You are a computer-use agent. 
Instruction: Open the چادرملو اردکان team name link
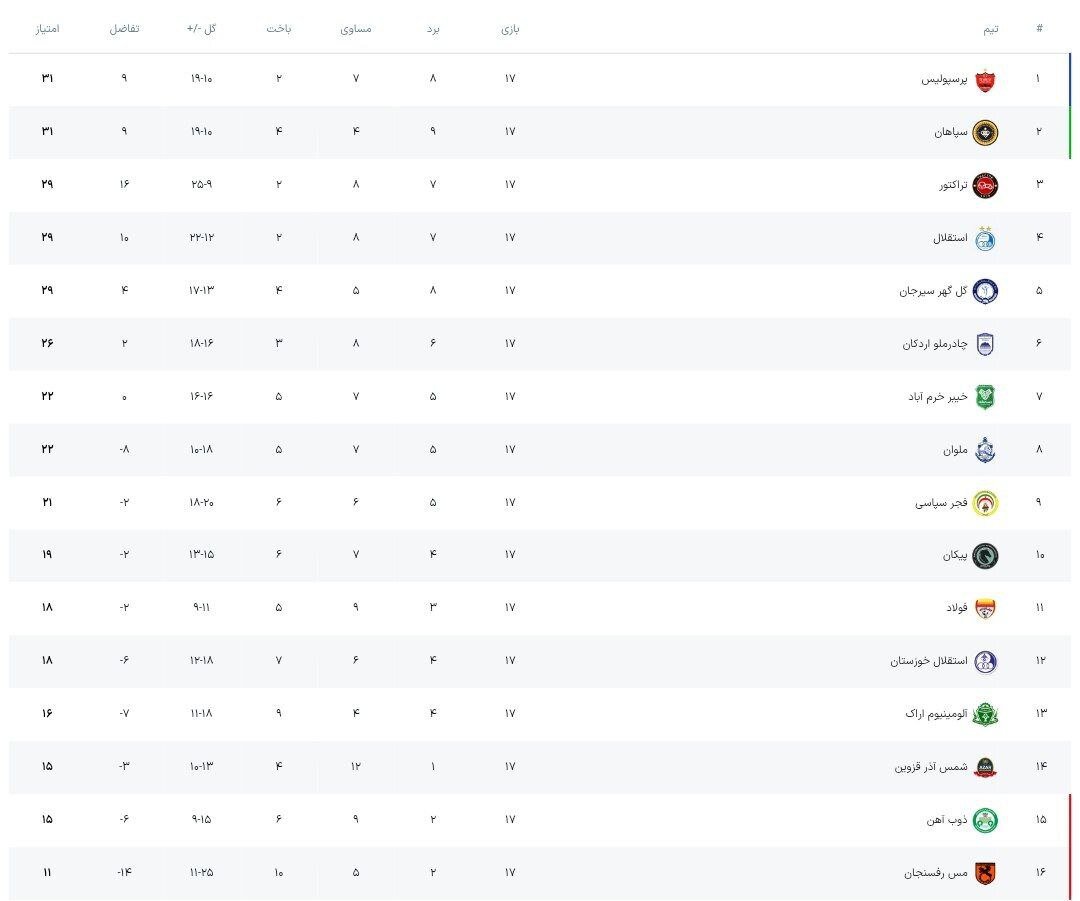(935, 344)
